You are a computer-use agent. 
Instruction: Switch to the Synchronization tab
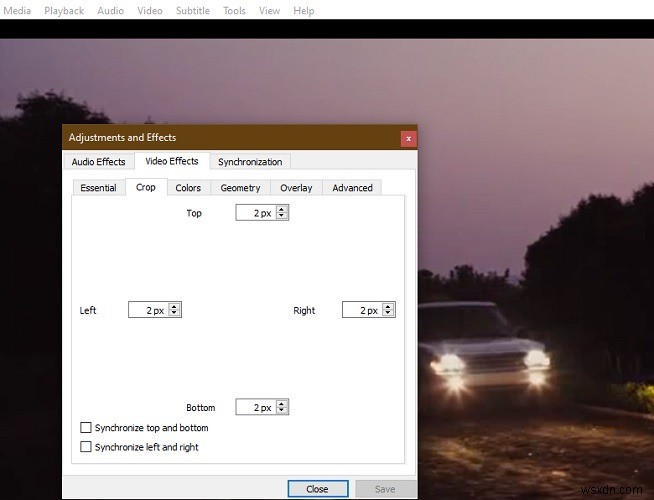[250, 162]
